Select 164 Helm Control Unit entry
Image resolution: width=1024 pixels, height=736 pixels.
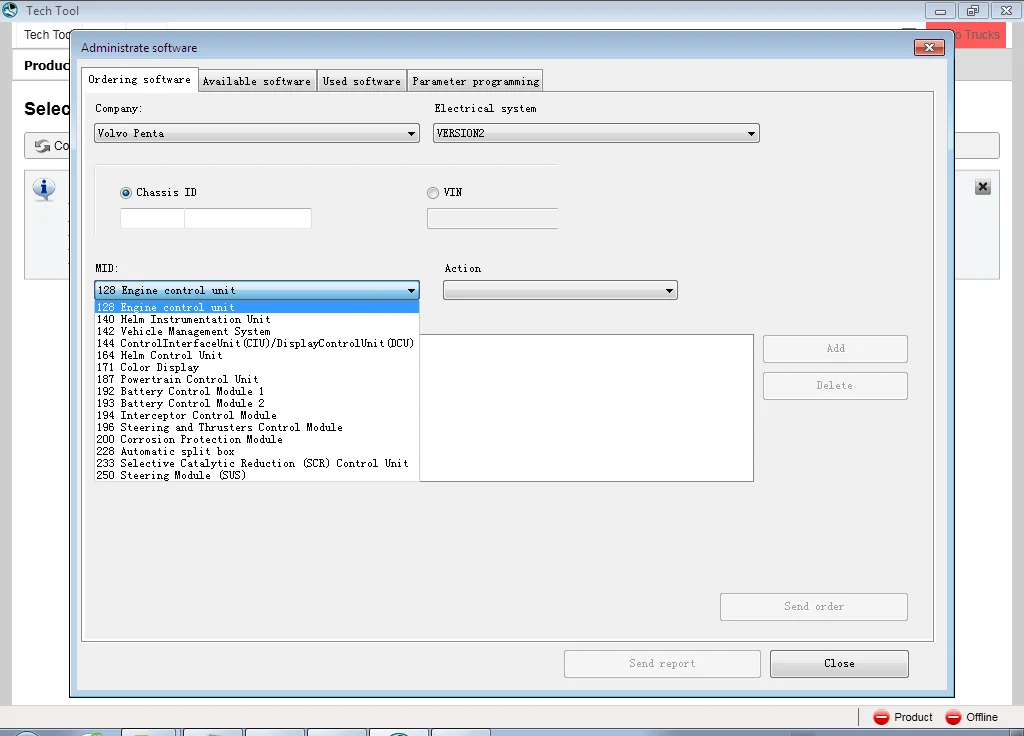pyautogui.click(x=257, y=355)
